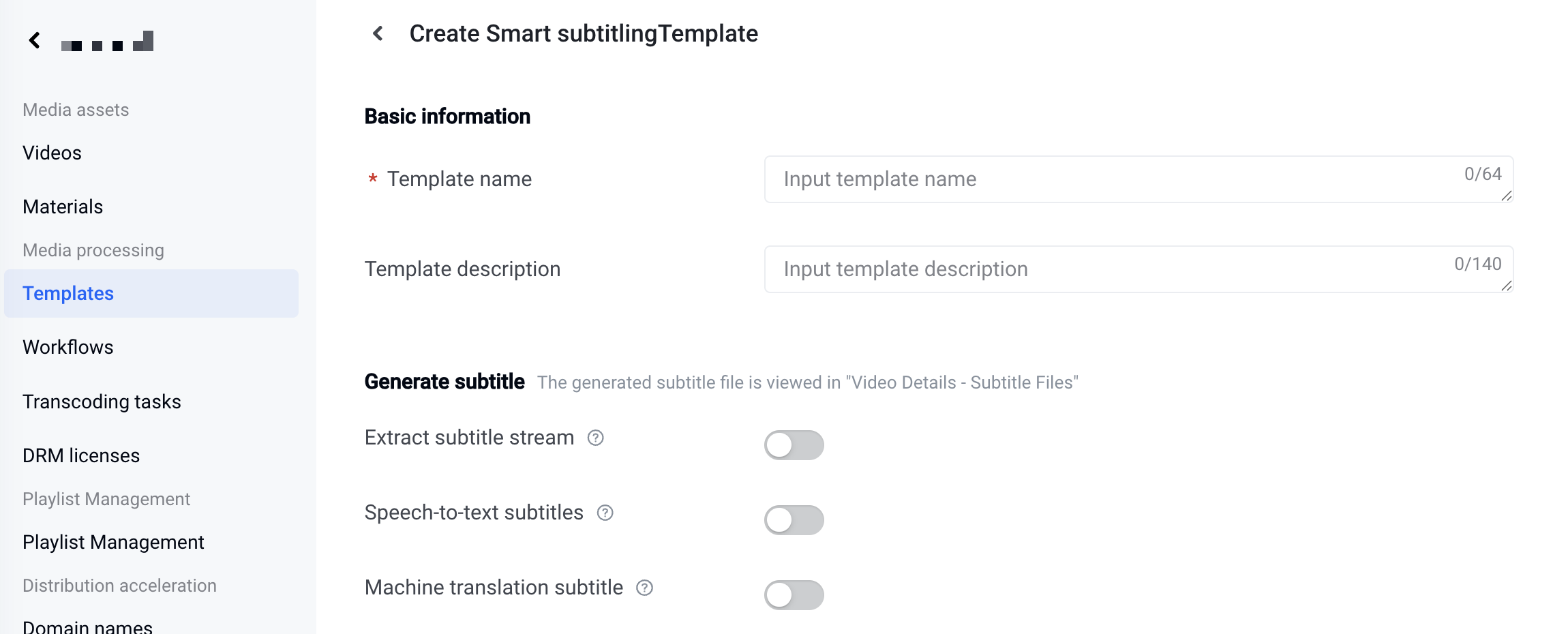Go back from Create Smart subtitling Template
The height and width of the screenshot is (634, 1568).
(x=378, y=33)
